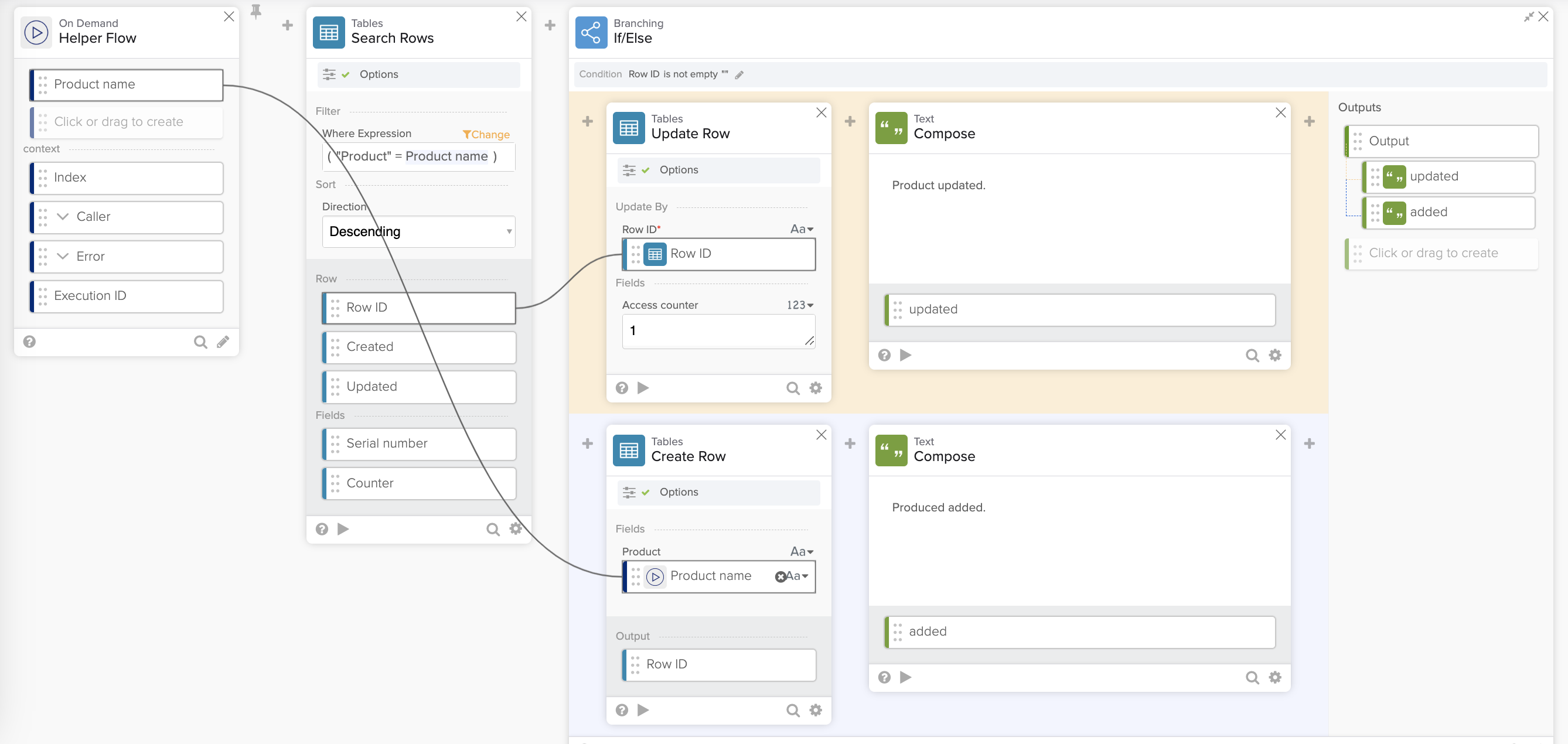Open help icon on upper Compose card
The height and width of the screenshot is (744, 1568).
tap(884, 355)
